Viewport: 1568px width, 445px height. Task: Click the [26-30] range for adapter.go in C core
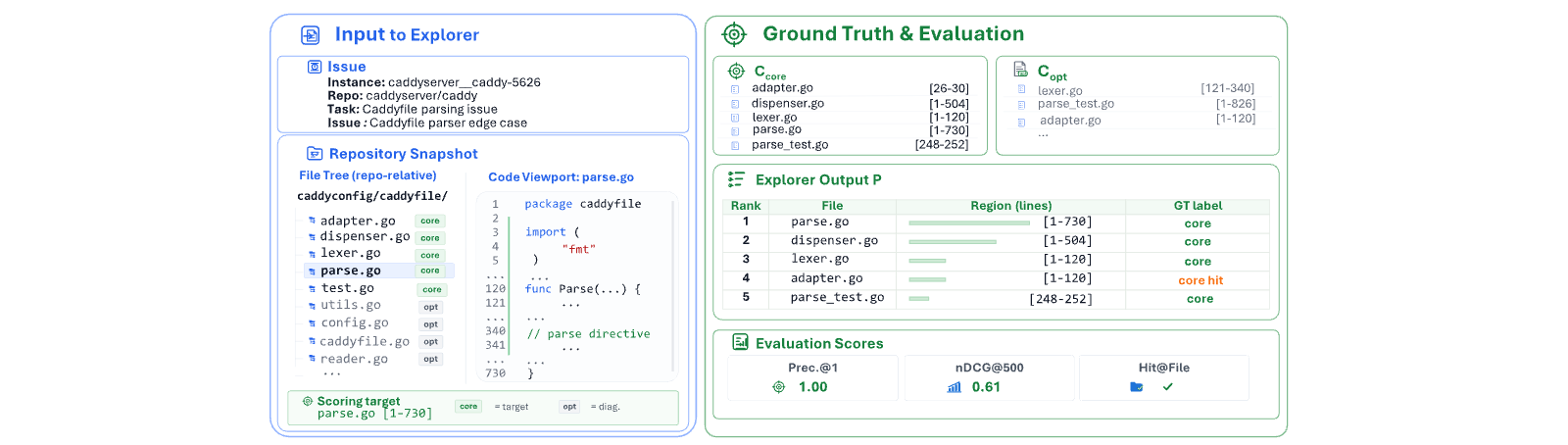point(949,88)
